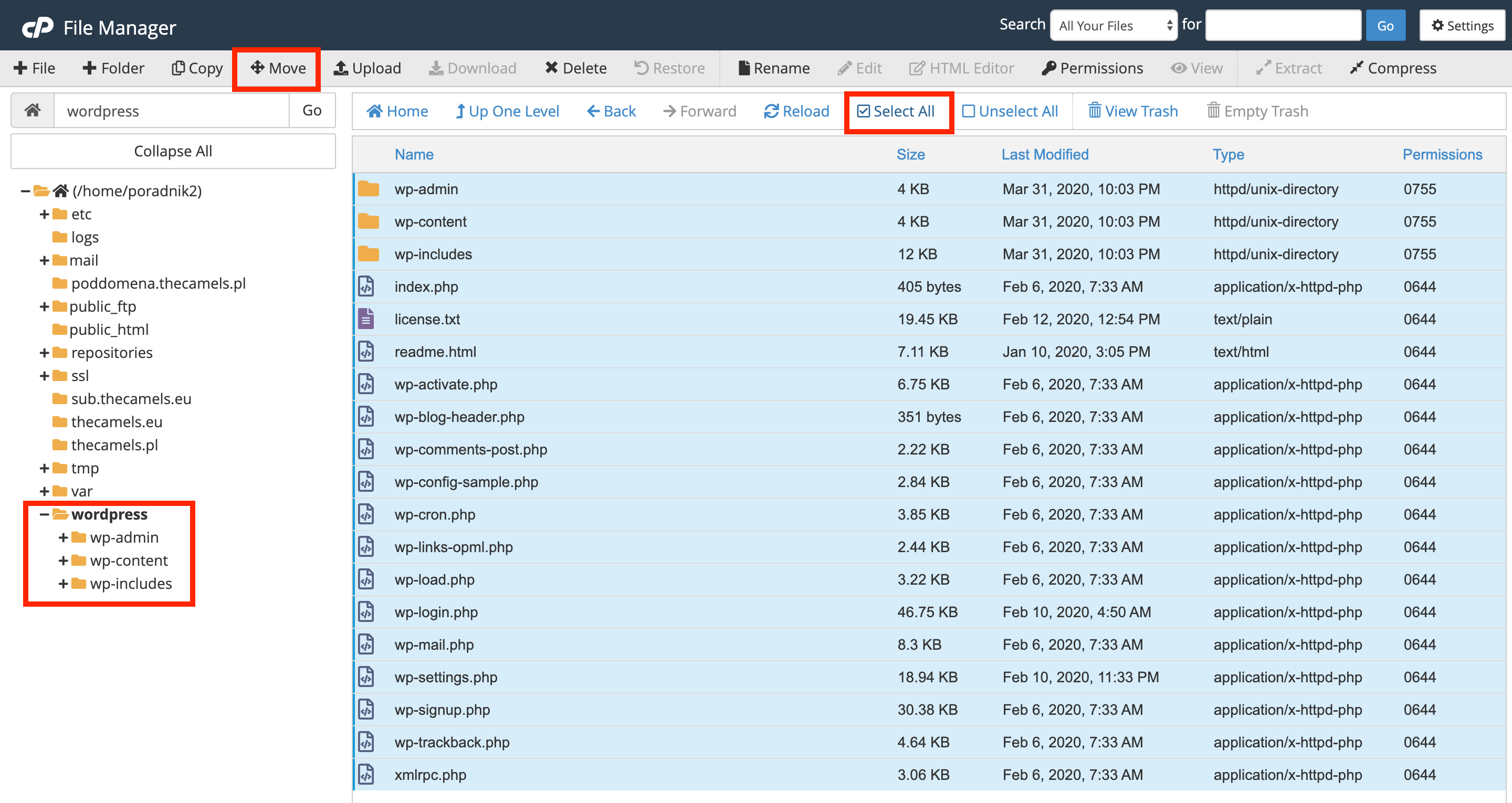
Task: Expand the mail folder in tree
Action: [x=44, y=260]
